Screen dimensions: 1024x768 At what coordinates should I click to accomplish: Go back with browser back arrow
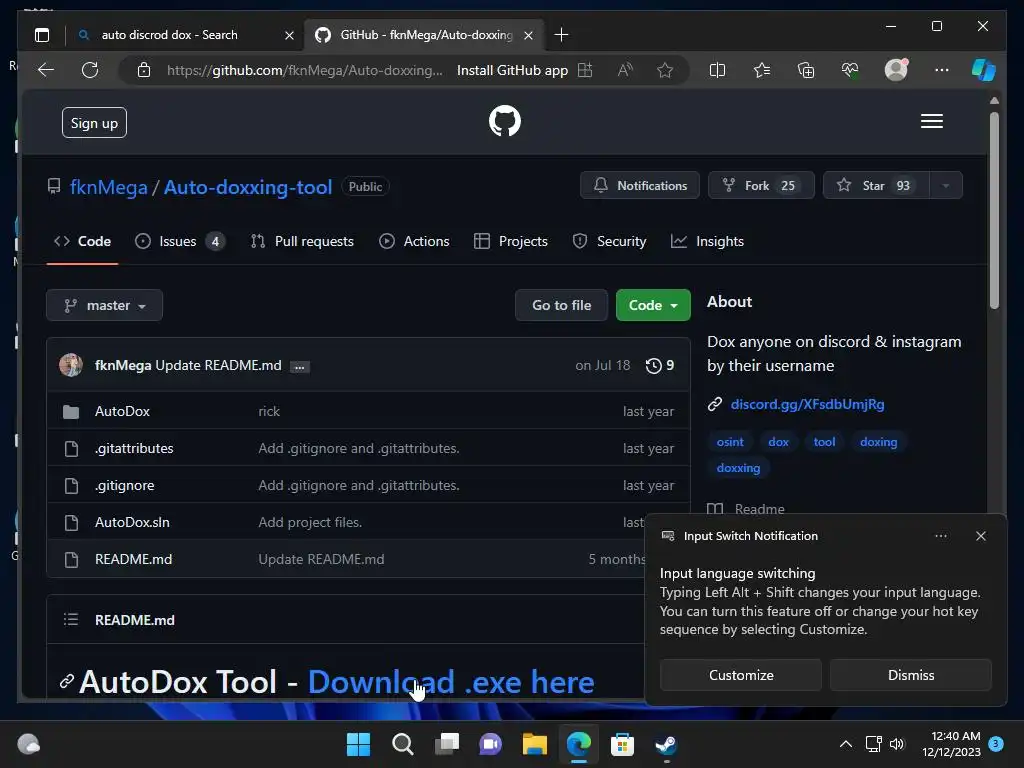[46, 70]
